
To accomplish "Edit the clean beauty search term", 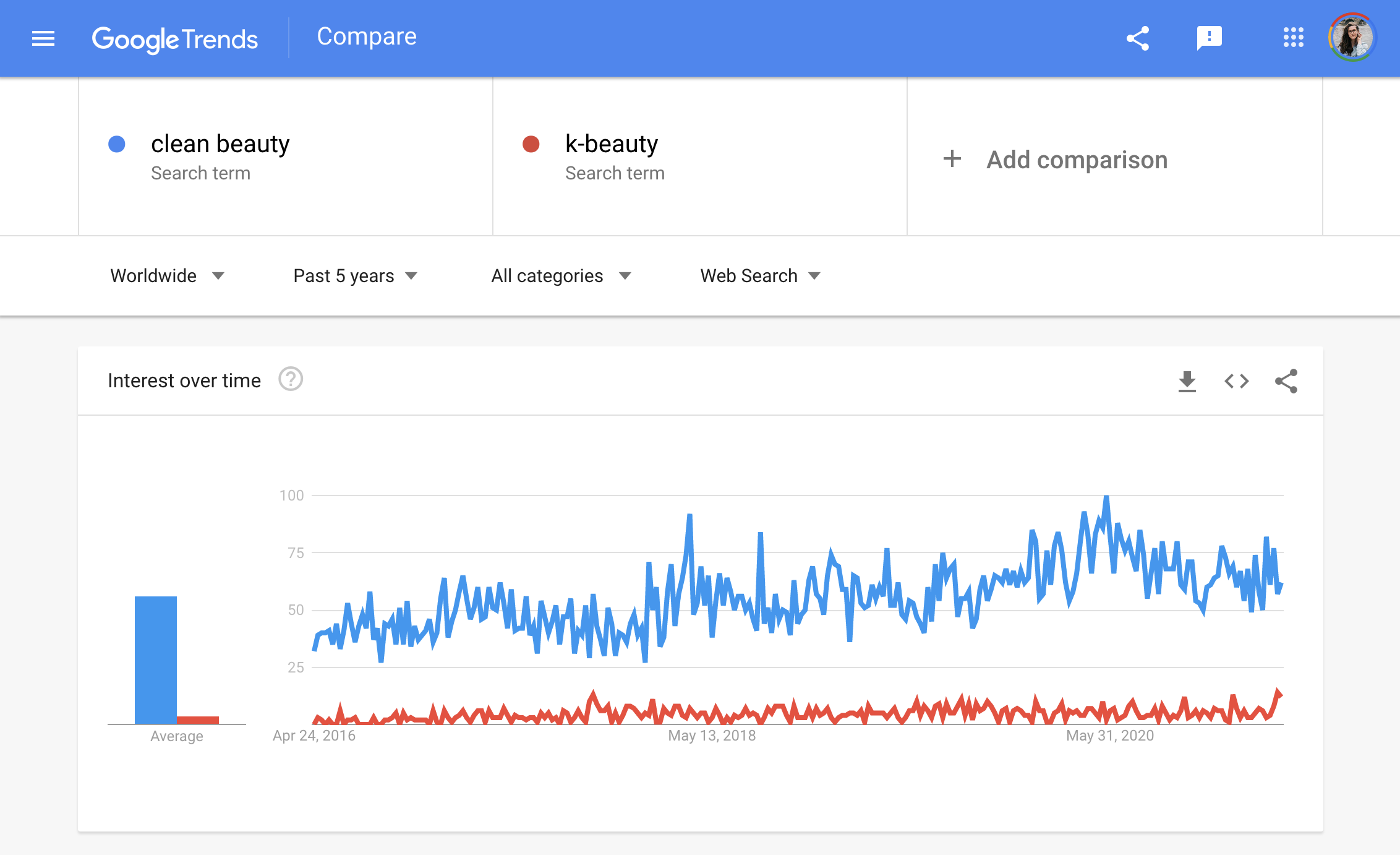I will tap(220, 144).
